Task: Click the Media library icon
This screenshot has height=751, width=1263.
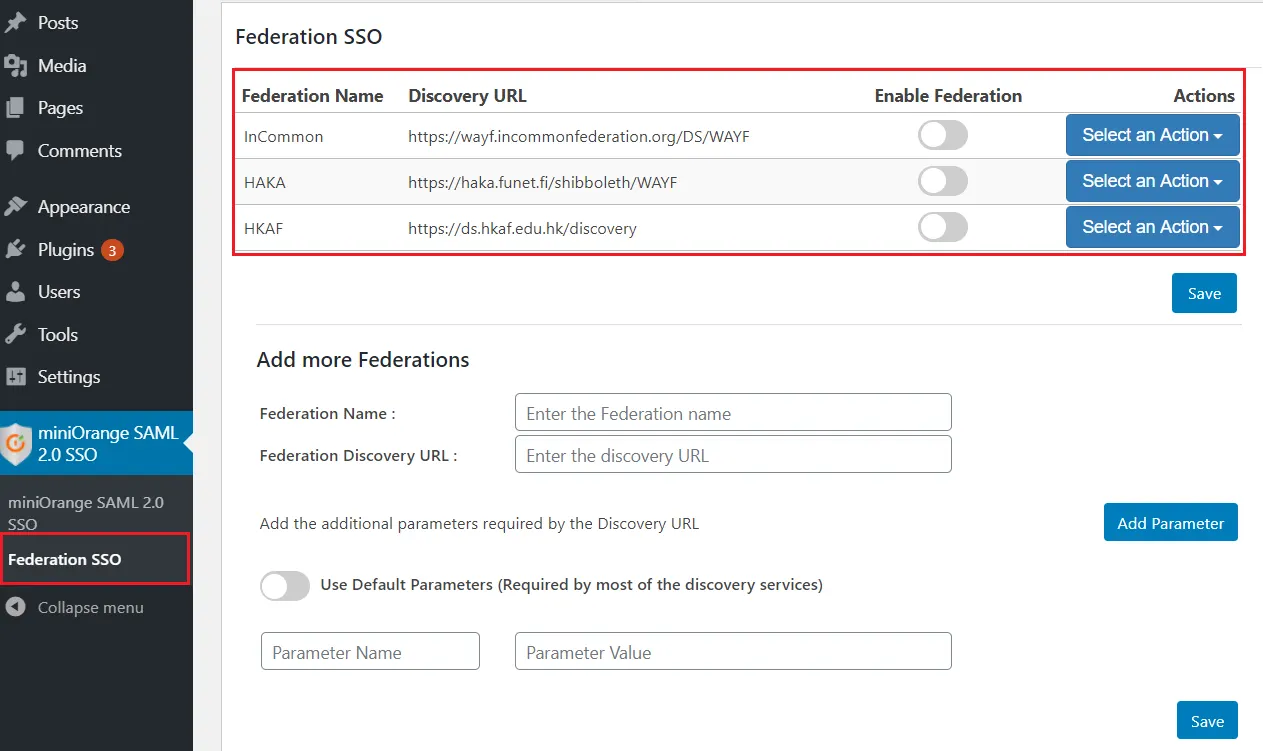Action: (15, 66)
